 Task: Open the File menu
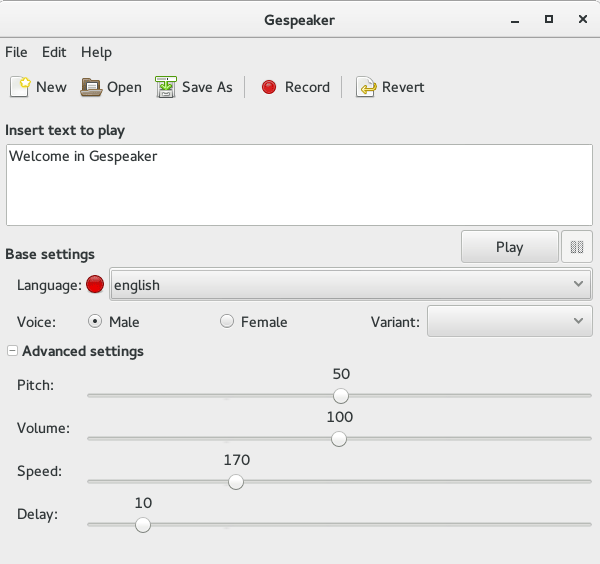point(17,52)
